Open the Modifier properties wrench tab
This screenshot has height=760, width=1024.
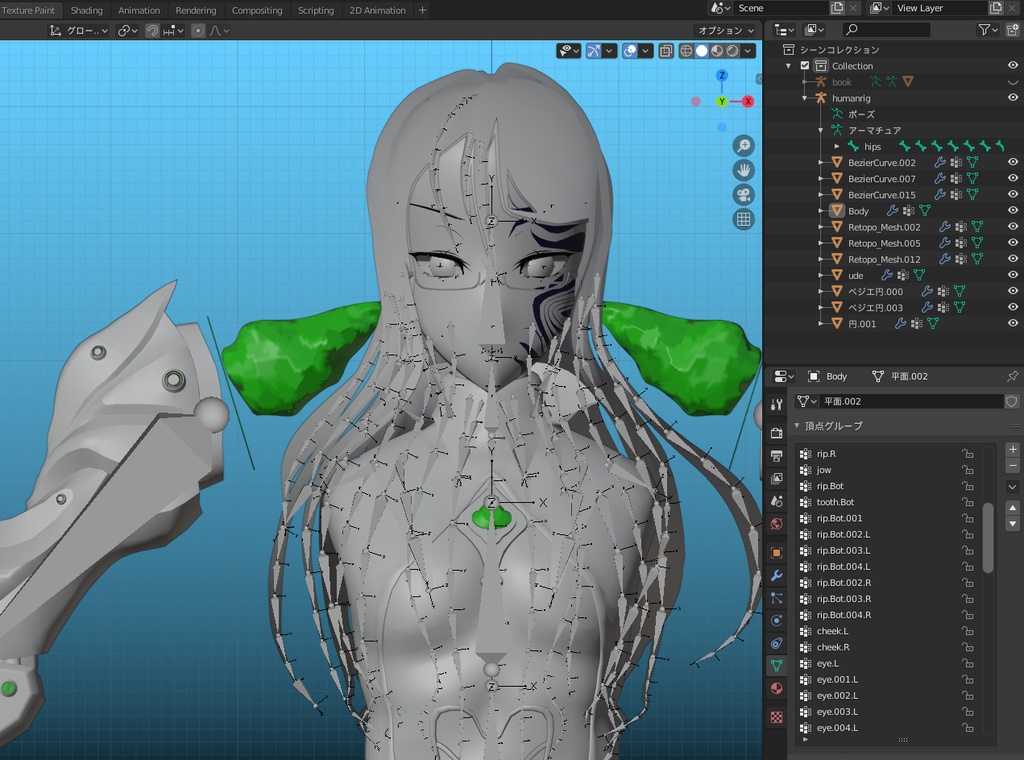(777, 575)
